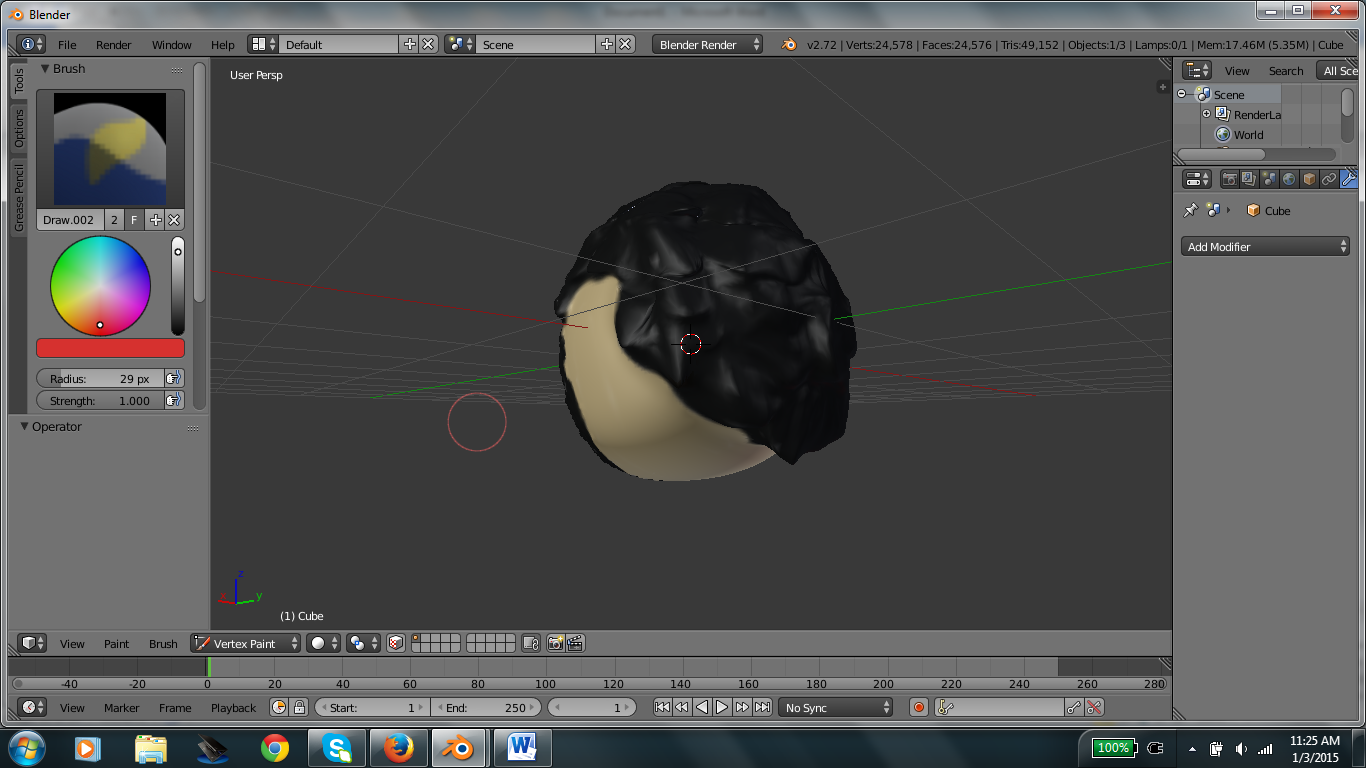1366x768 pixels.
Task: Switch to Scene properties tab
Action: coord(1269,179)
